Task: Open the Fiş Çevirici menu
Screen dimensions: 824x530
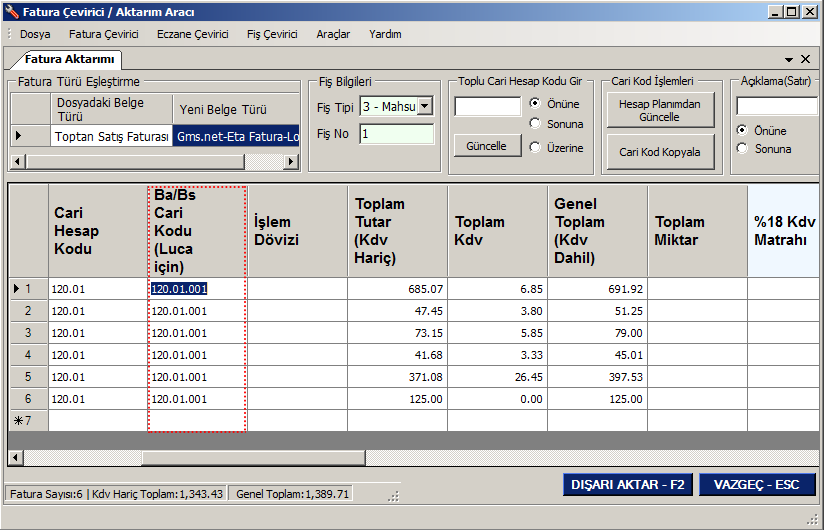Action: point(272,34)
